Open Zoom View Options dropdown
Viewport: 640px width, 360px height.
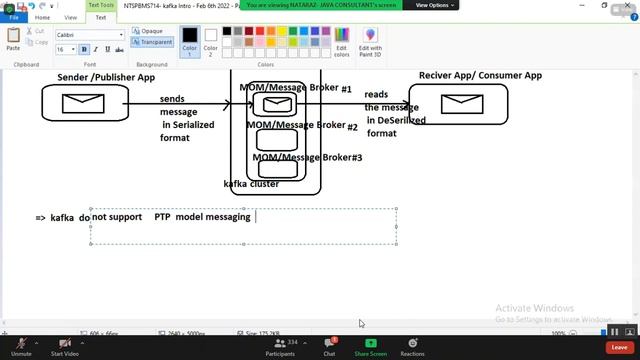click(x=434, y=5)
